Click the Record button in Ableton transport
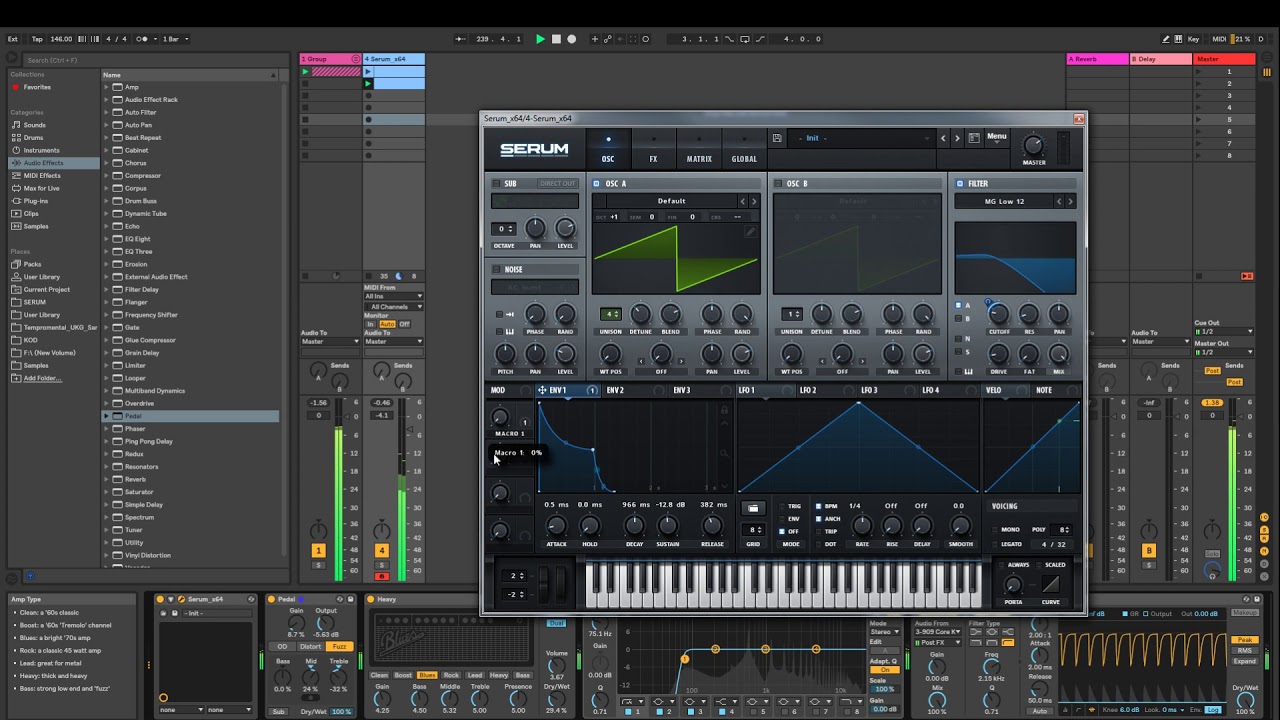Screen dimensions: 1280x720 coord(572,39)
